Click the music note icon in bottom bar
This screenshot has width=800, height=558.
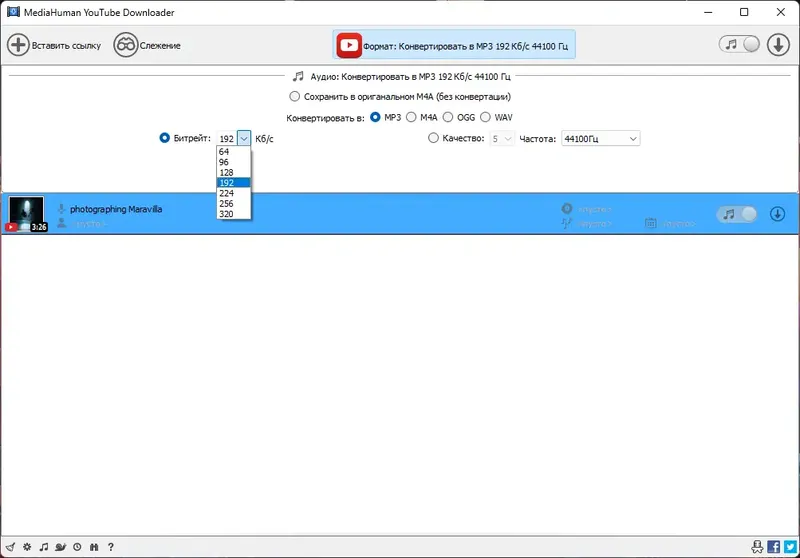click(44, 547)
